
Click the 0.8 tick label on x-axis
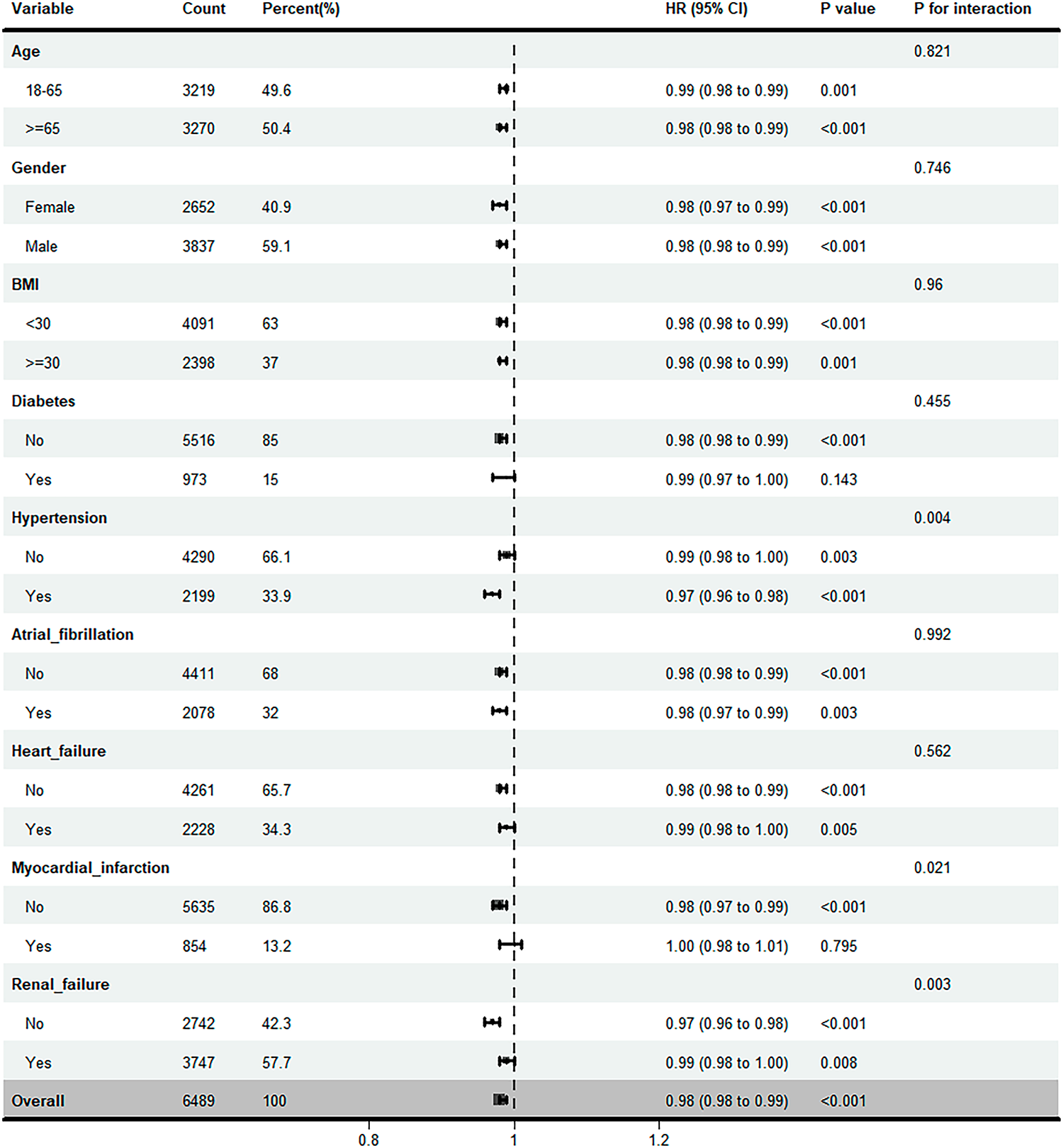[369, 1139]
